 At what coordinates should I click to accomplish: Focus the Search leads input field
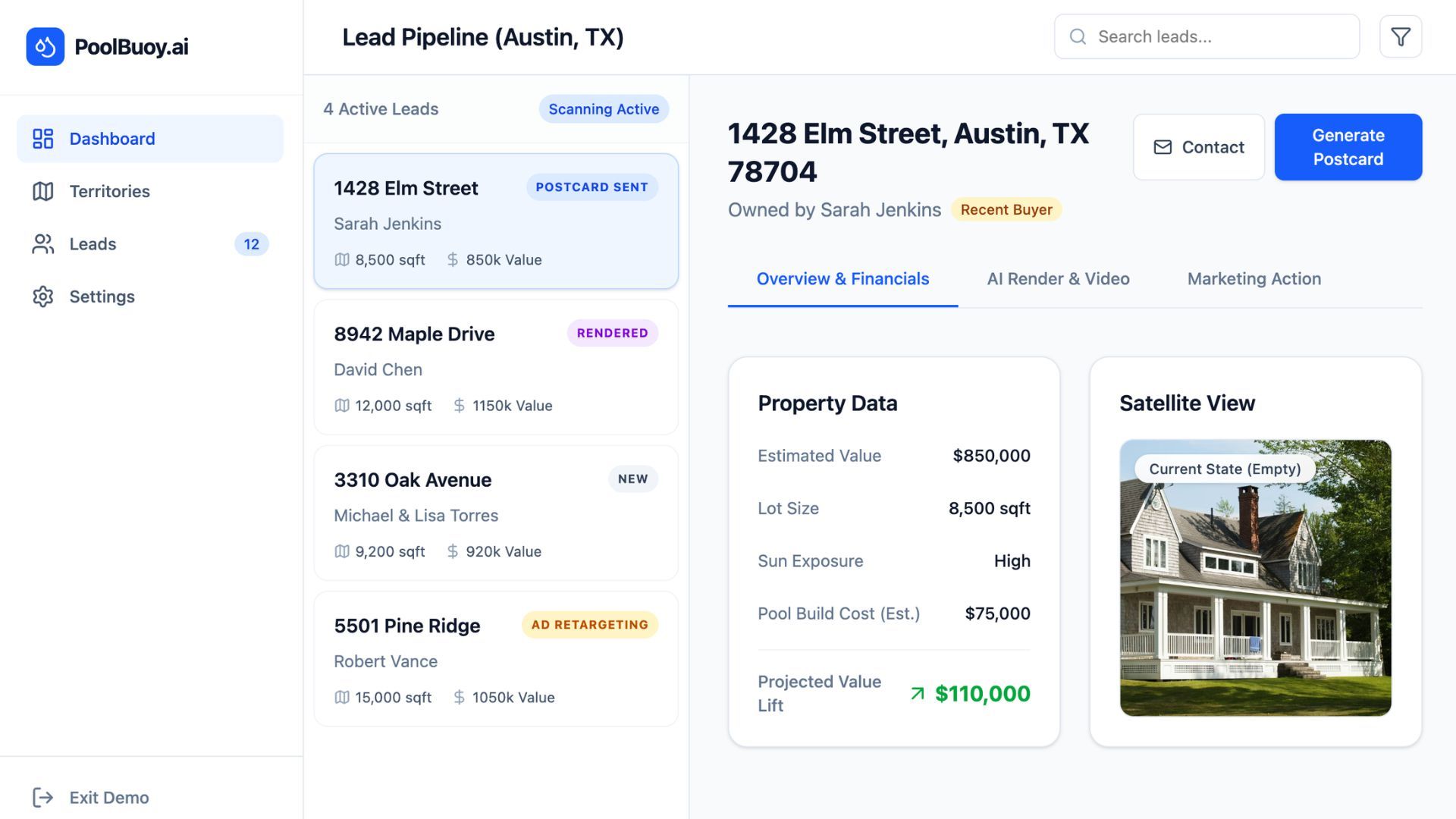coord(1221,36)
